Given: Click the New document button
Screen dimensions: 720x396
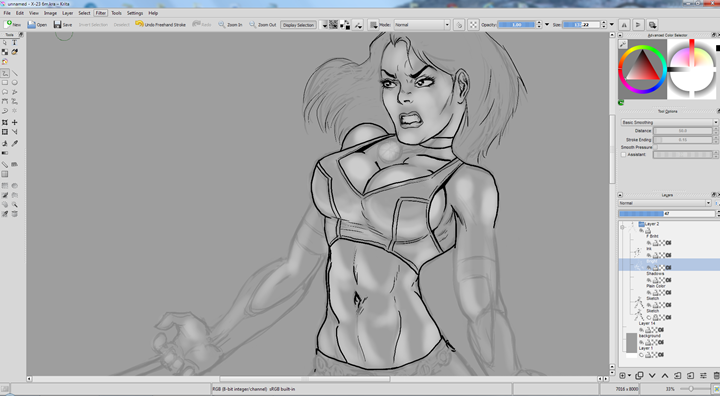Looking at the screenshot, I should (x=12, y=25).
